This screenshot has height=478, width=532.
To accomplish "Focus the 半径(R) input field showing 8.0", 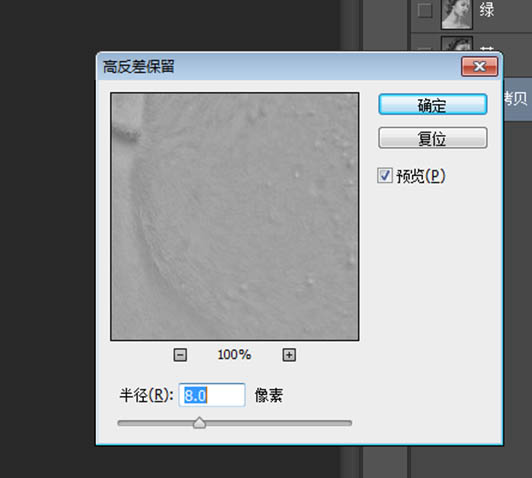I will tap(212, 395).
